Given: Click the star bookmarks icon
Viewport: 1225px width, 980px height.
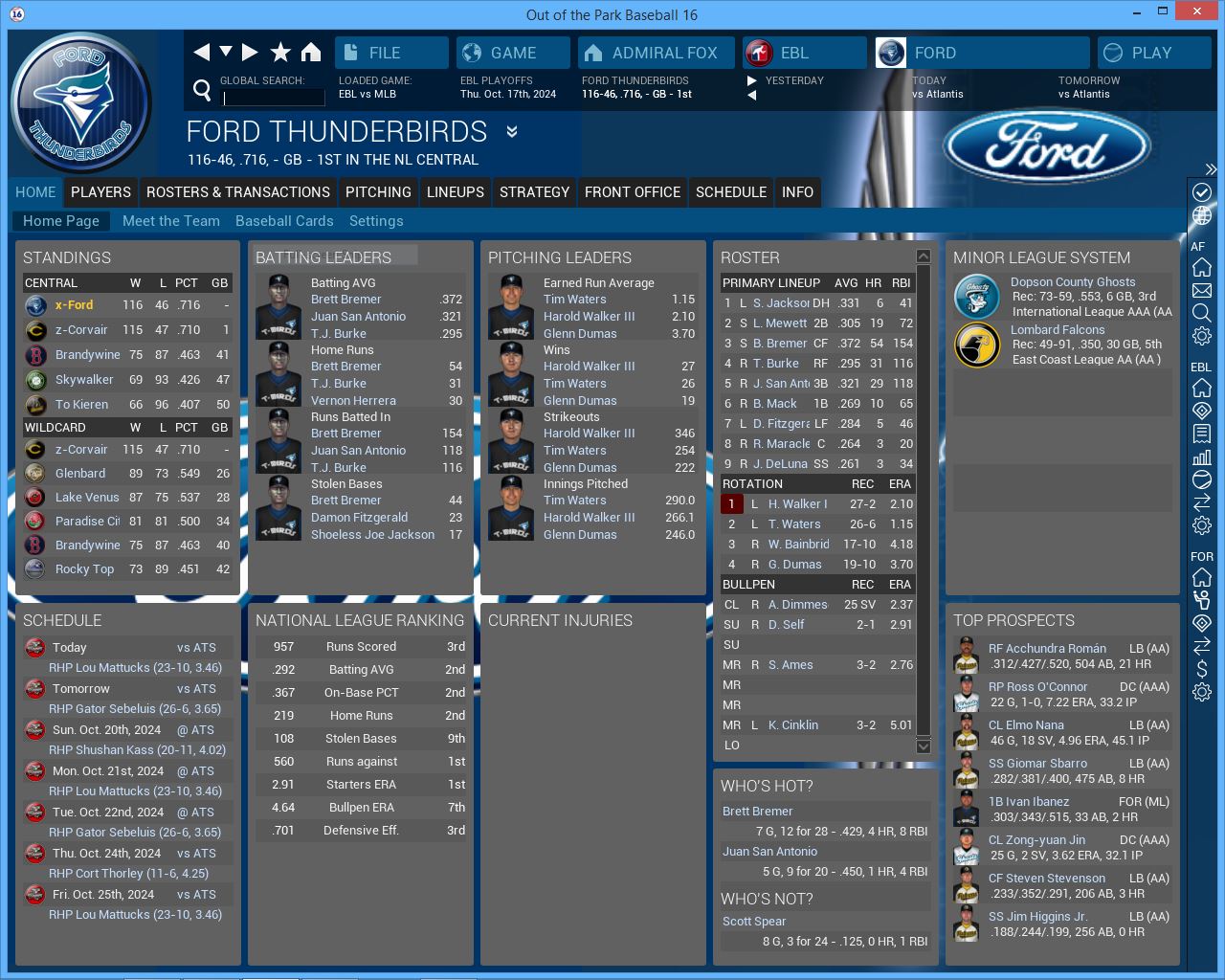Looking at the screenshot, I should [x=280, y=52].
